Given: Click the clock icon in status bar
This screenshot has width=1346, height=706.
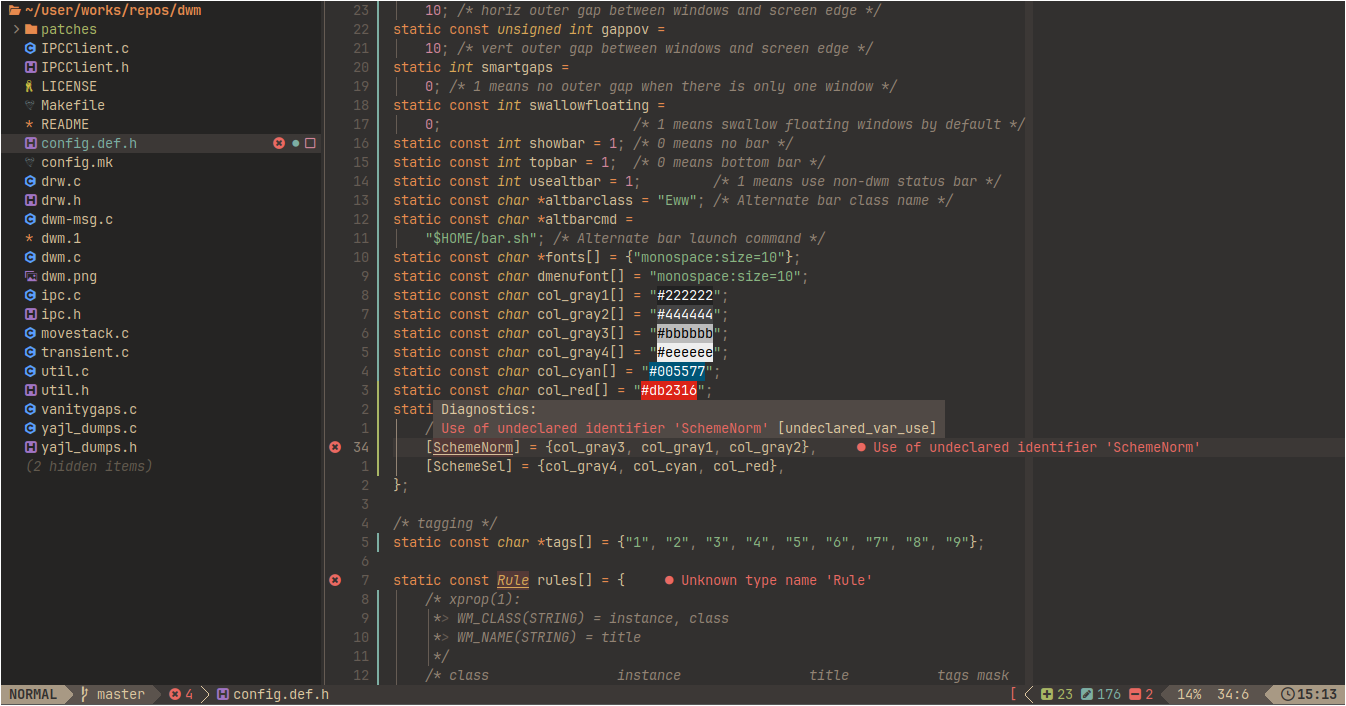Looking at the screenshot, I should point(1288,694).
